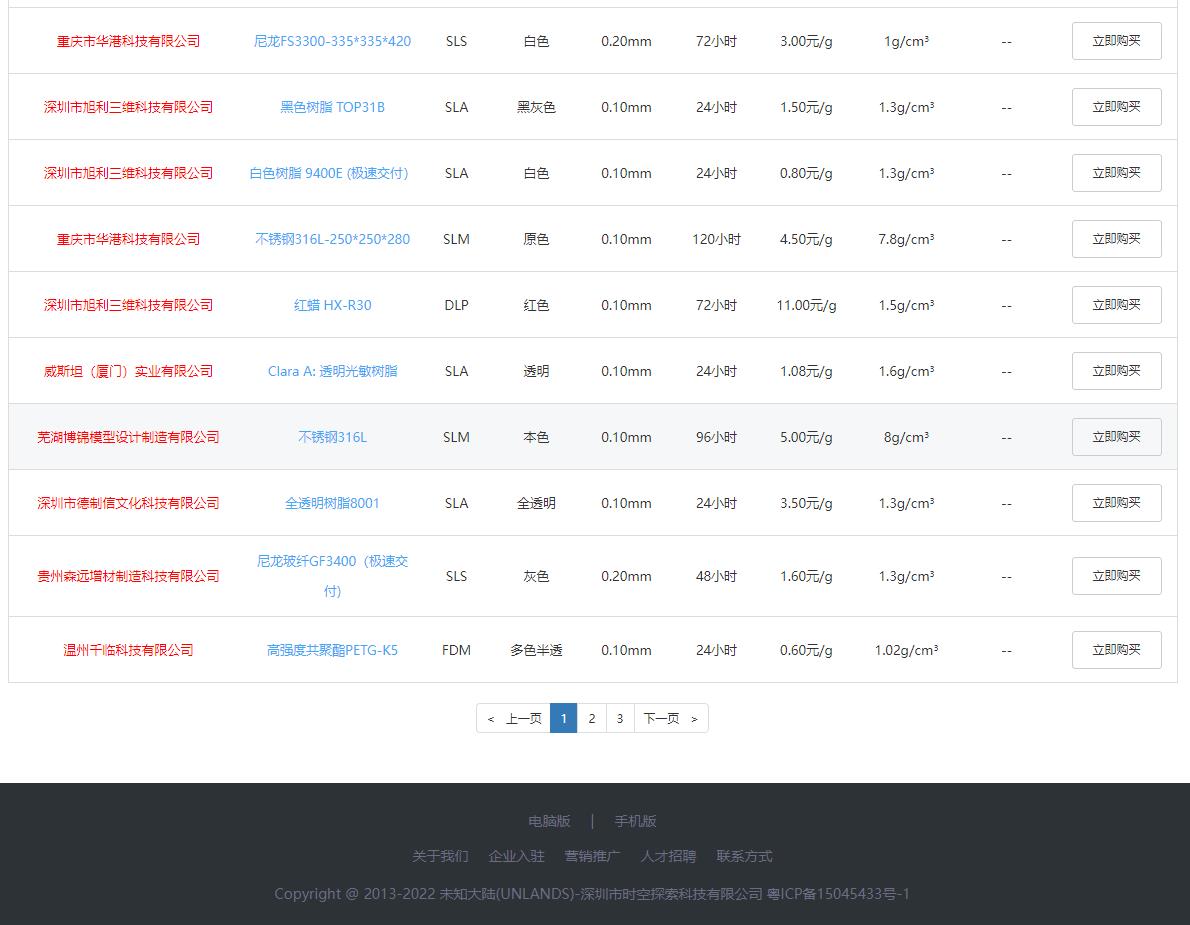Open 企业入驻 footer link
This screenshot has height=925, width=1190.
coord(516,856)
